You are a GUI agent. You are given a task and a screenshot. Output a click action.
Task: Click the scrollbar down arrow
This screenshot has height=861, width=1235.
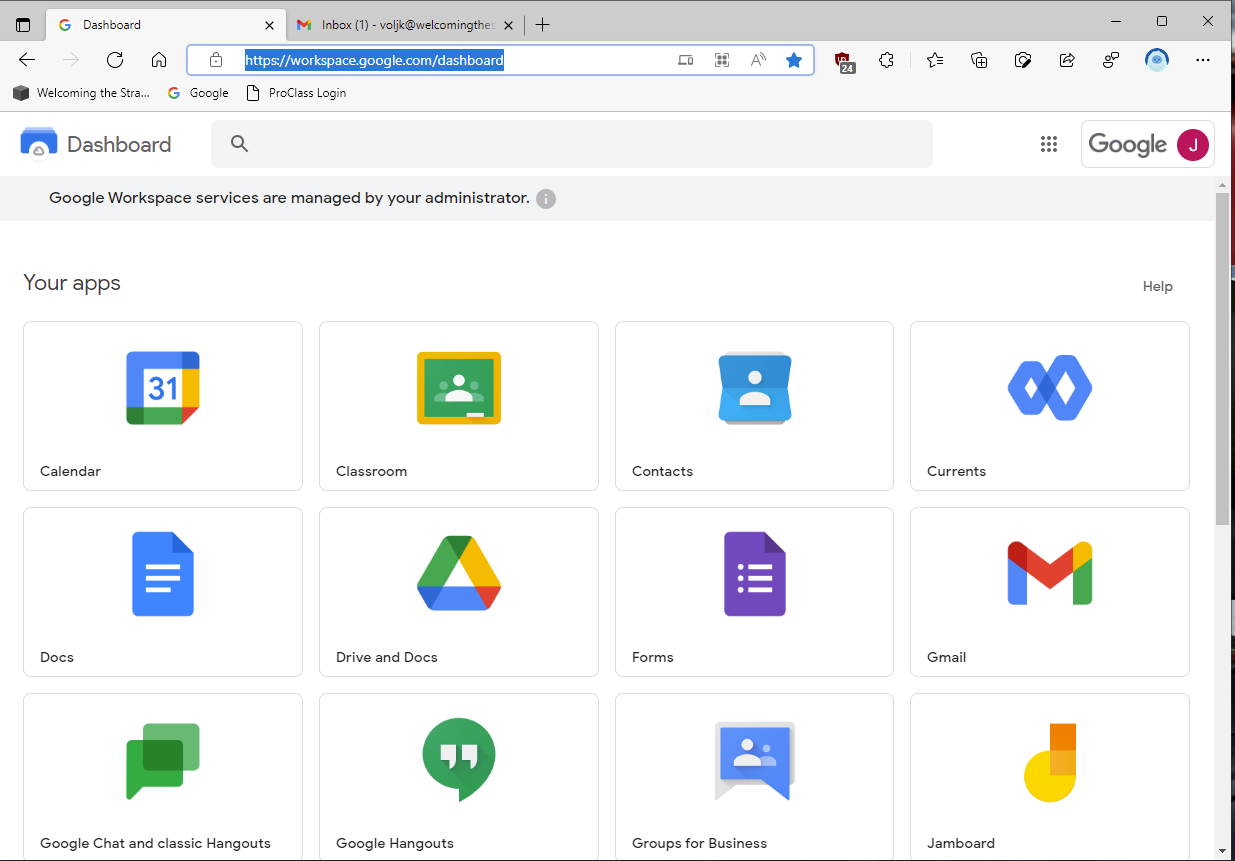pyautogui.click(x=1222, y=851)
